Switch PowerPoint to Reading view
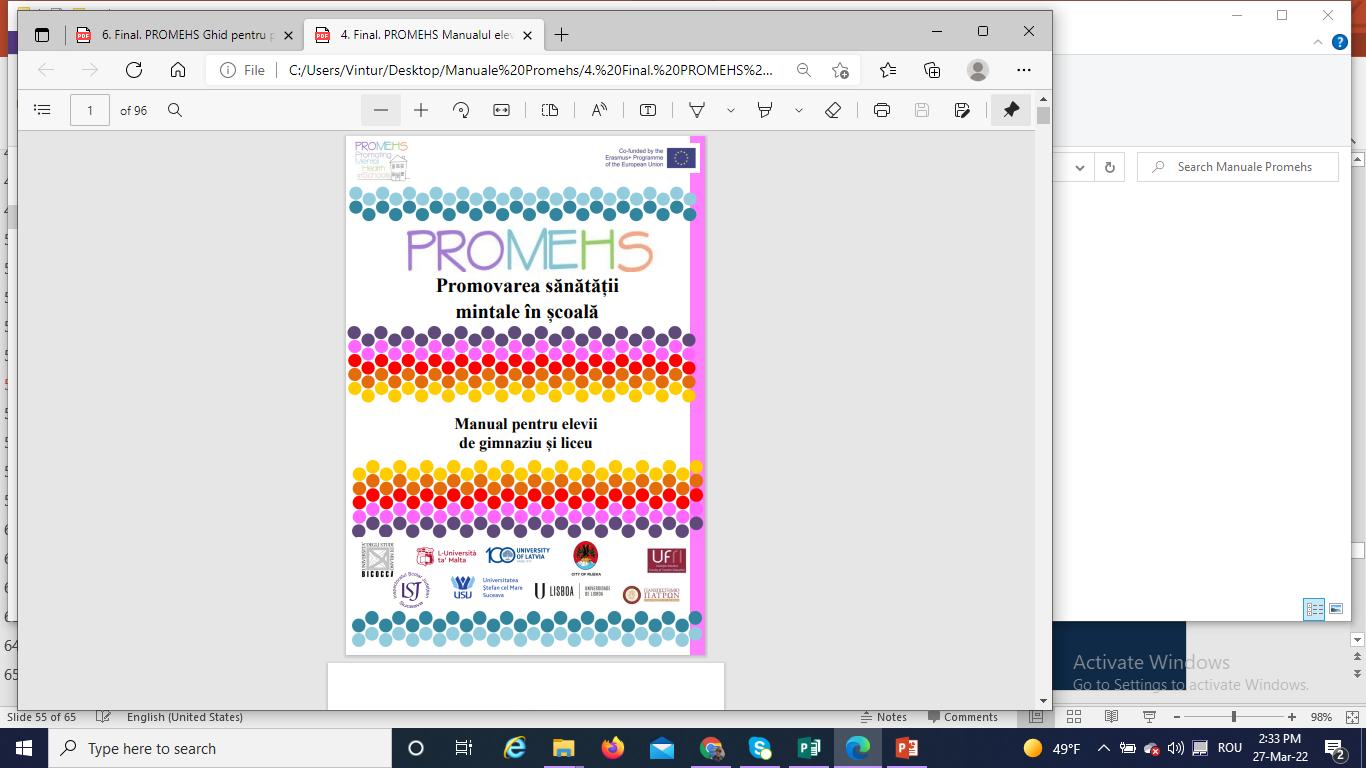1366x768 pixels. click(x=1111, y=717)
